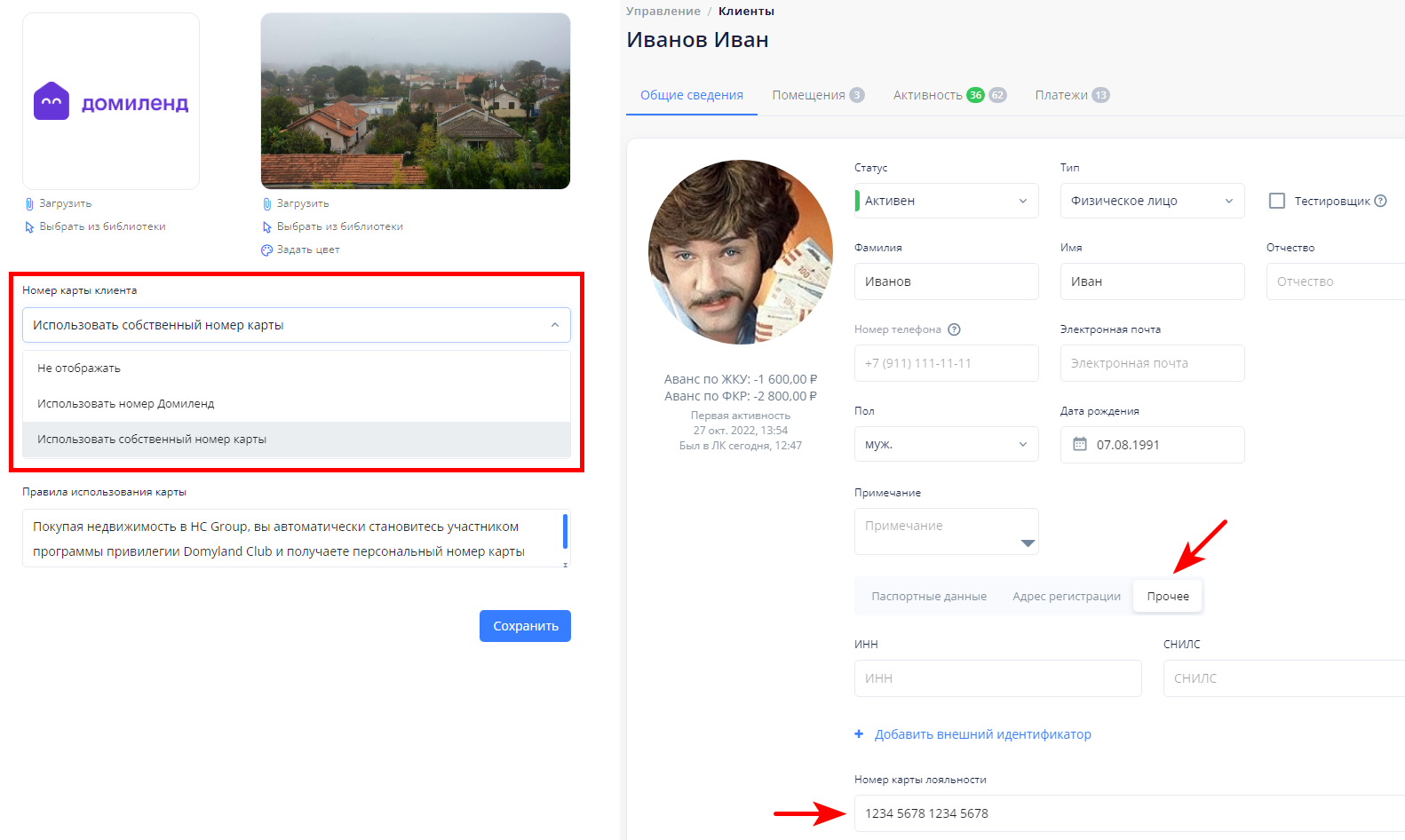This screenshot has height=840, width=1405.
Task: Switch to Общие сведения tab
Action: [x=691, y=95]
